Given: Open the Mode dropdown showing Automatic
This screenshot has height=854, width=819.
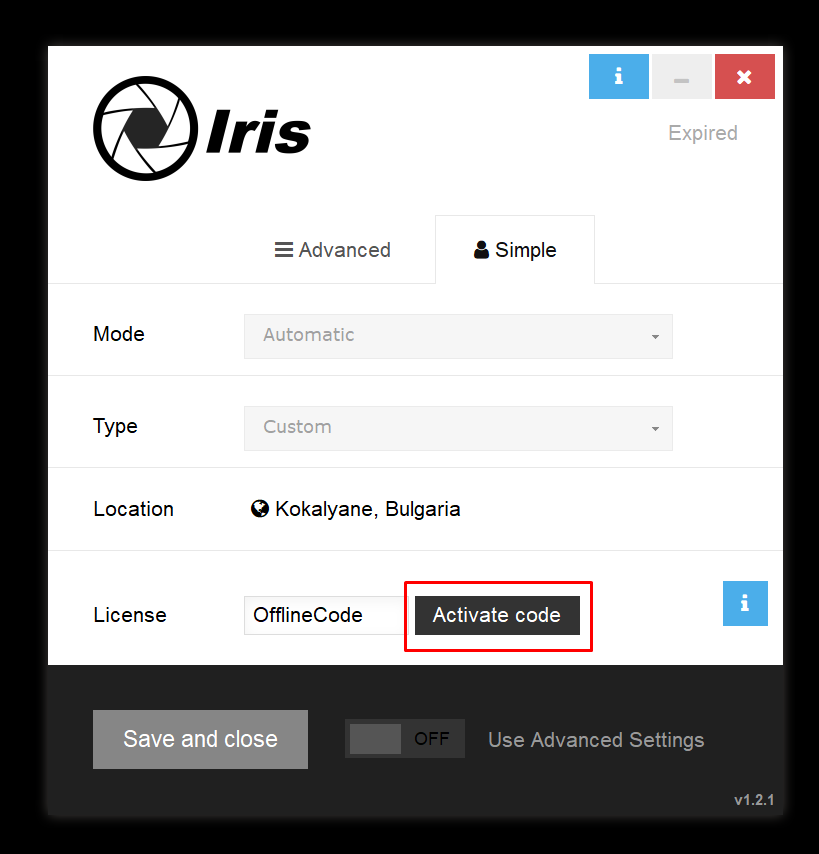Looking at the screenshot, I should (458, 336).
